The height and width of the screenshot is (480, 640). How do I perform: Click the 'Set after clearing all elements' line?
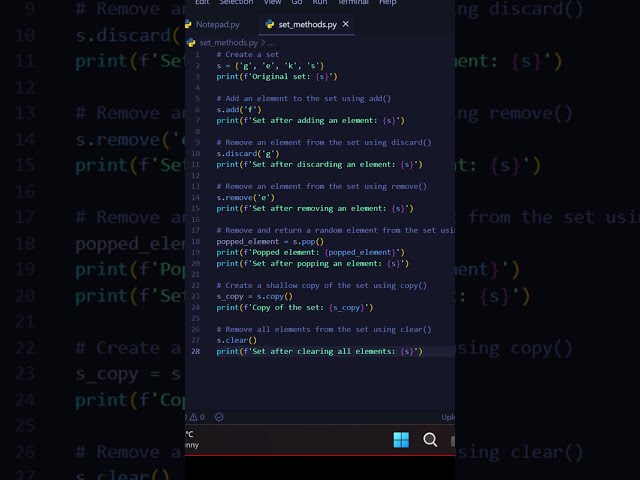pyautogui.click(x=320, y=351)
